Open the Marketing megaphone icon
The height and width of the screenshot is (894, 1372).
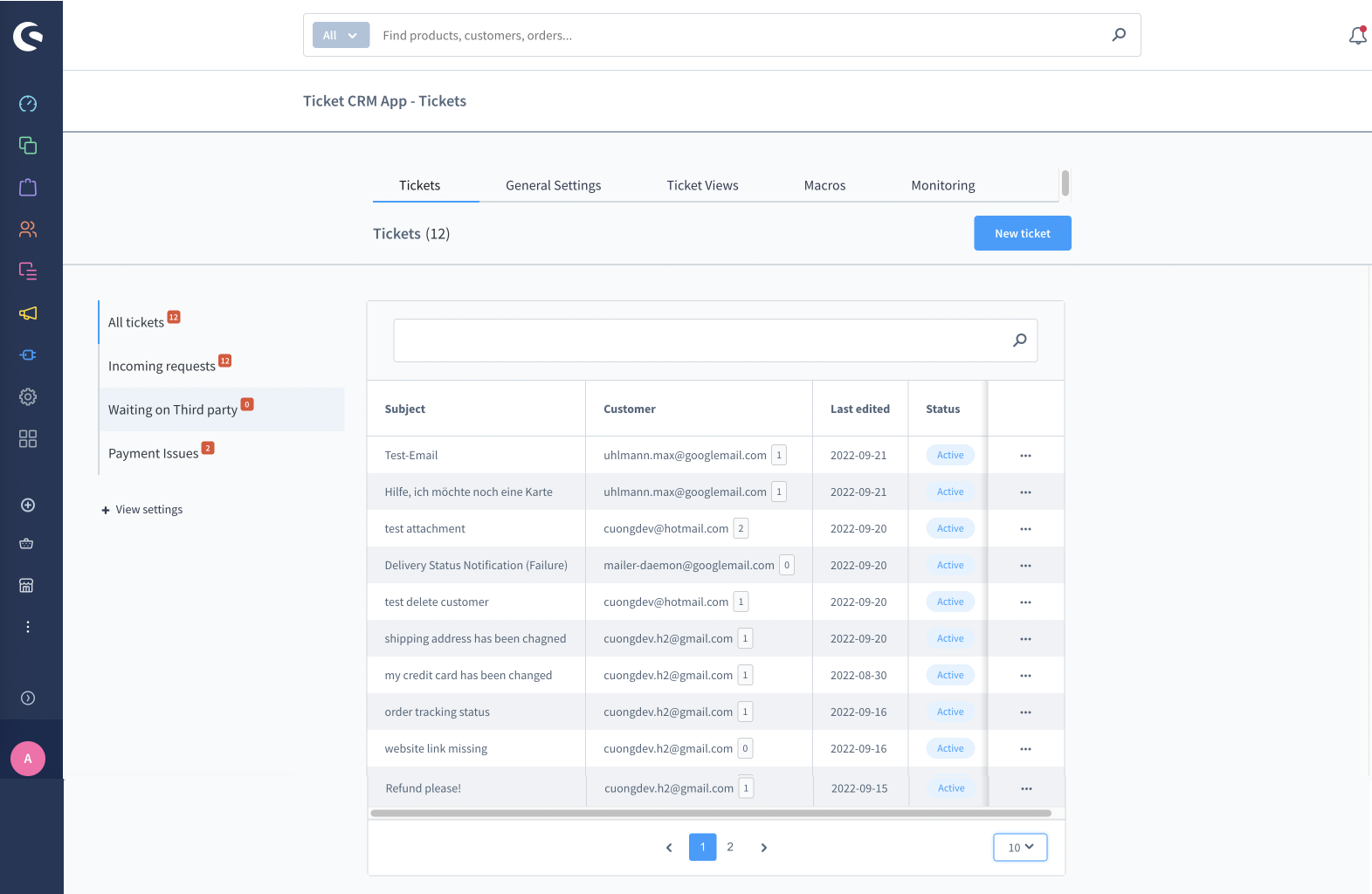28,313
